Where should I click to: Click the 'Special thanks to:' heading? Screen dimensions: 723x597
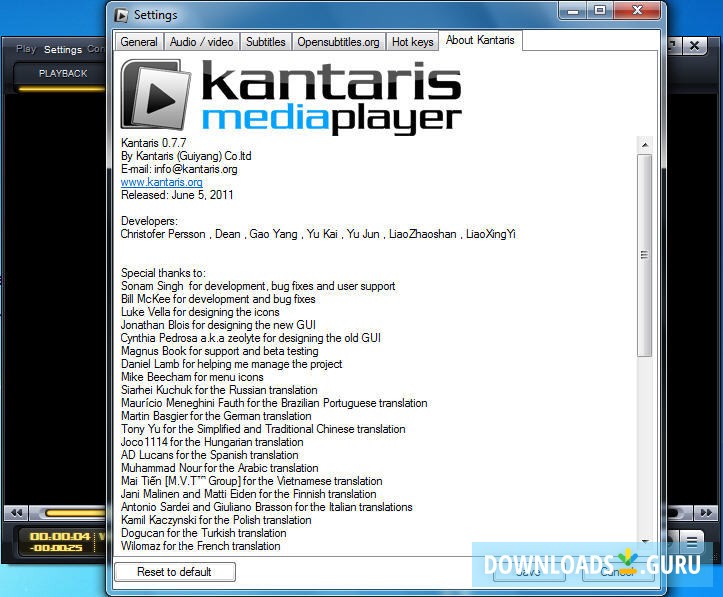coord(163,273)
